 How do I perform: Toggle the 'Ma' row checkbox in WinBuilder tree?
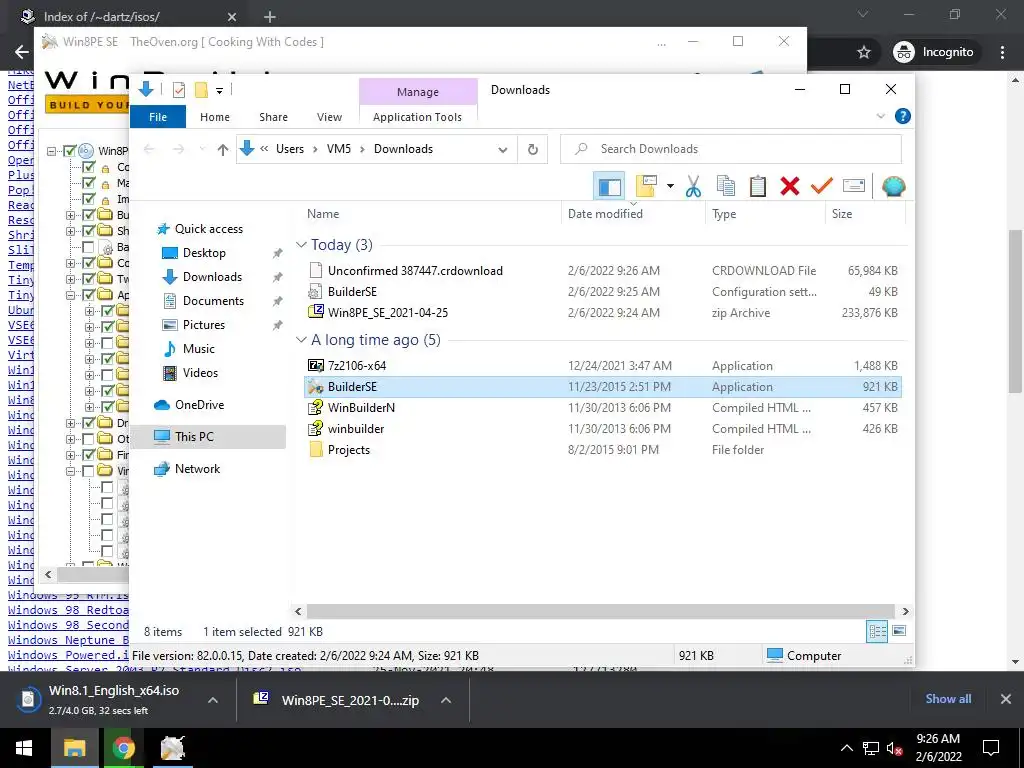89,183
